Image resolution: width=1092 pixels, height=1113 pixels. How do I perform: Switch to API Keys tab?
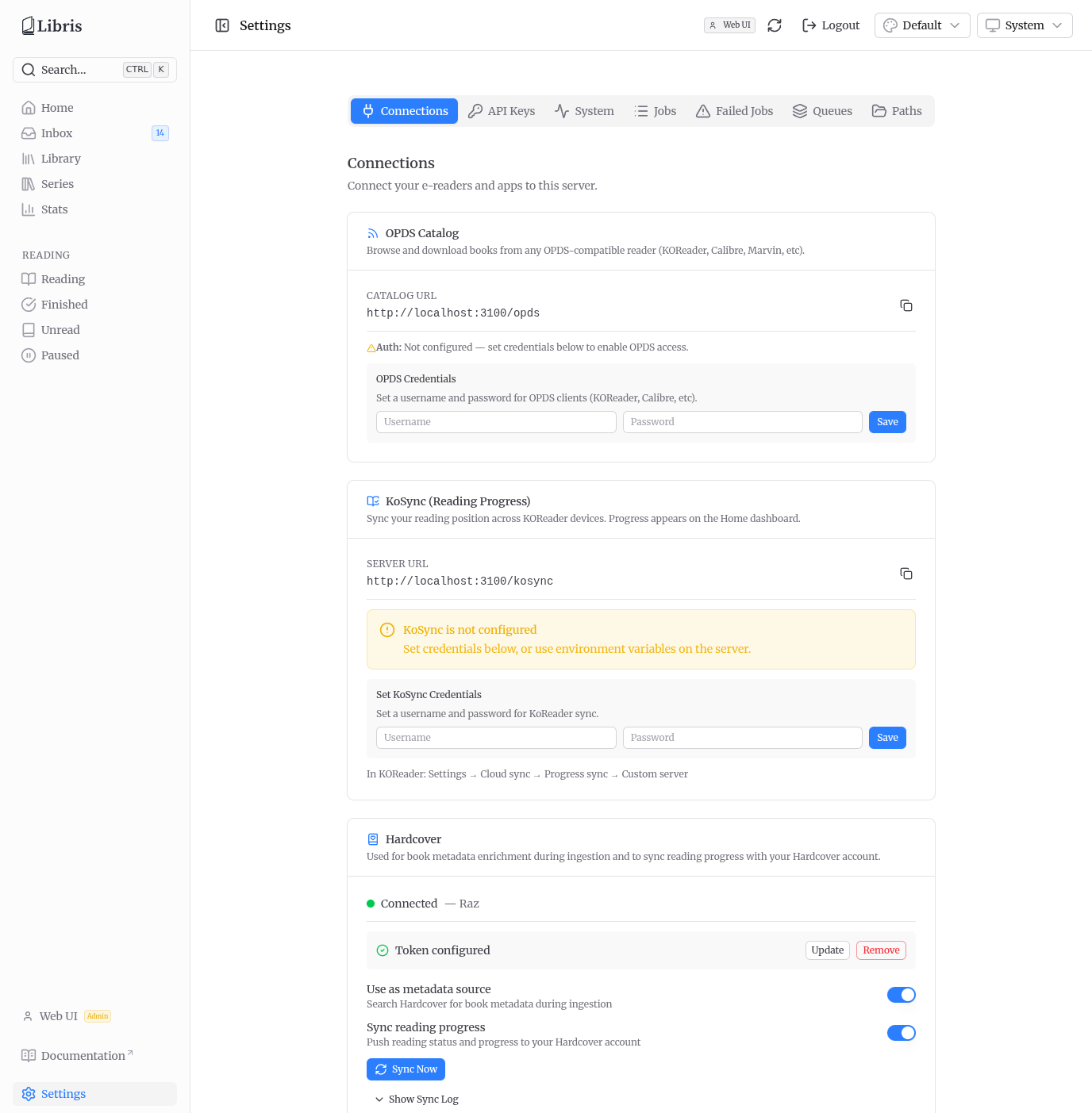(x=502, y=111)
